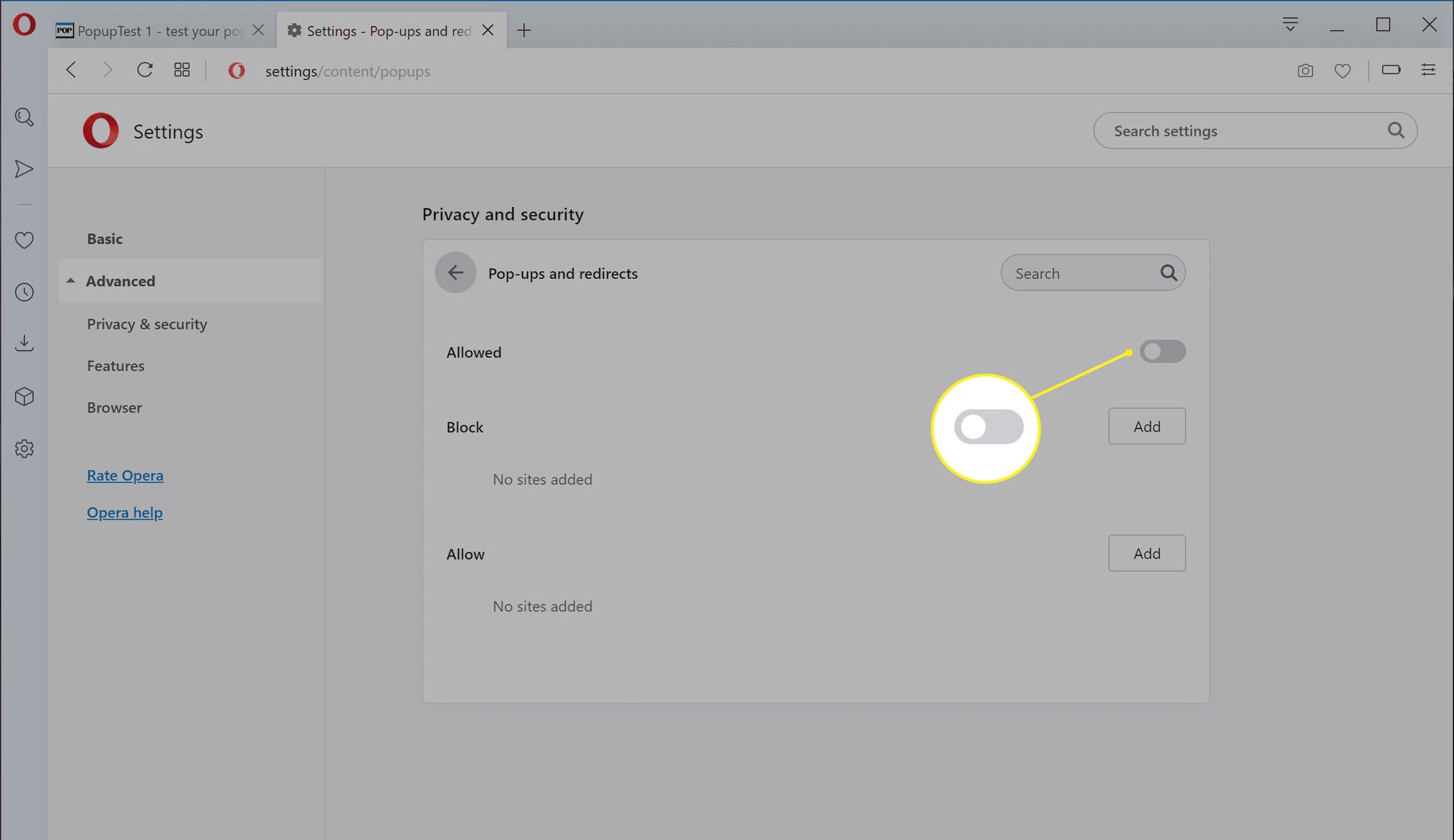Toggle the Allowed pop-ups switch
This screenshot has width=1454, height=840.
(1161, 351)
